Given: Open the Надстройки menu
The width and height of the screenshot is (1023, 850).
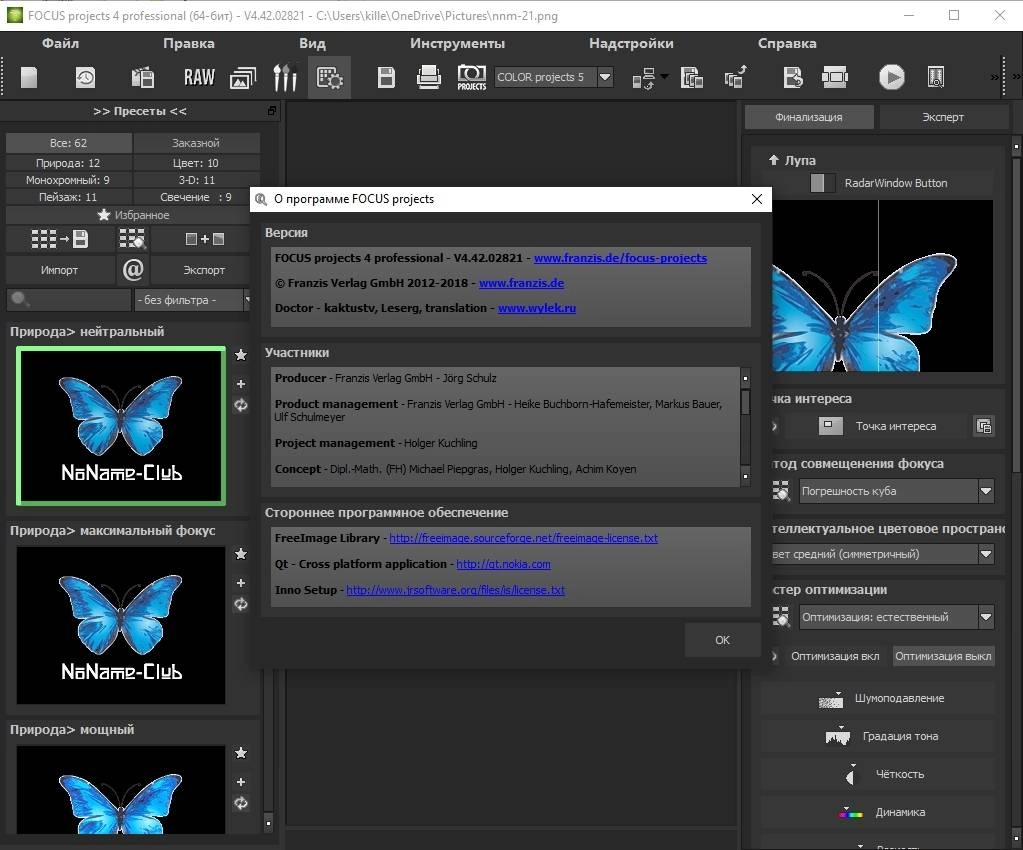Looking at the screenshot, I should point(631,43).
